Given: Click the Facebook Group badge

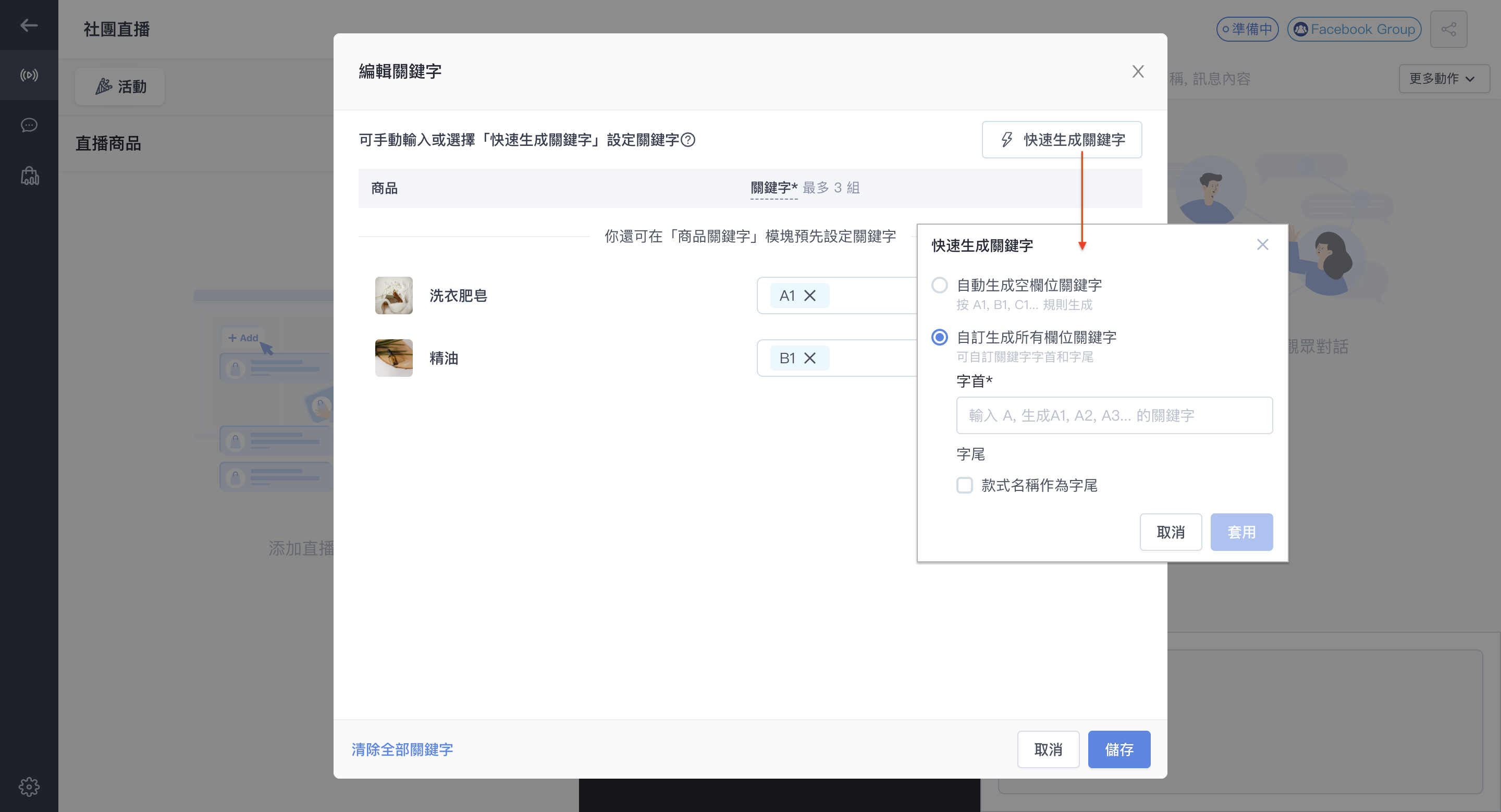Looking at the screenshot, I should pos(1354,29).
